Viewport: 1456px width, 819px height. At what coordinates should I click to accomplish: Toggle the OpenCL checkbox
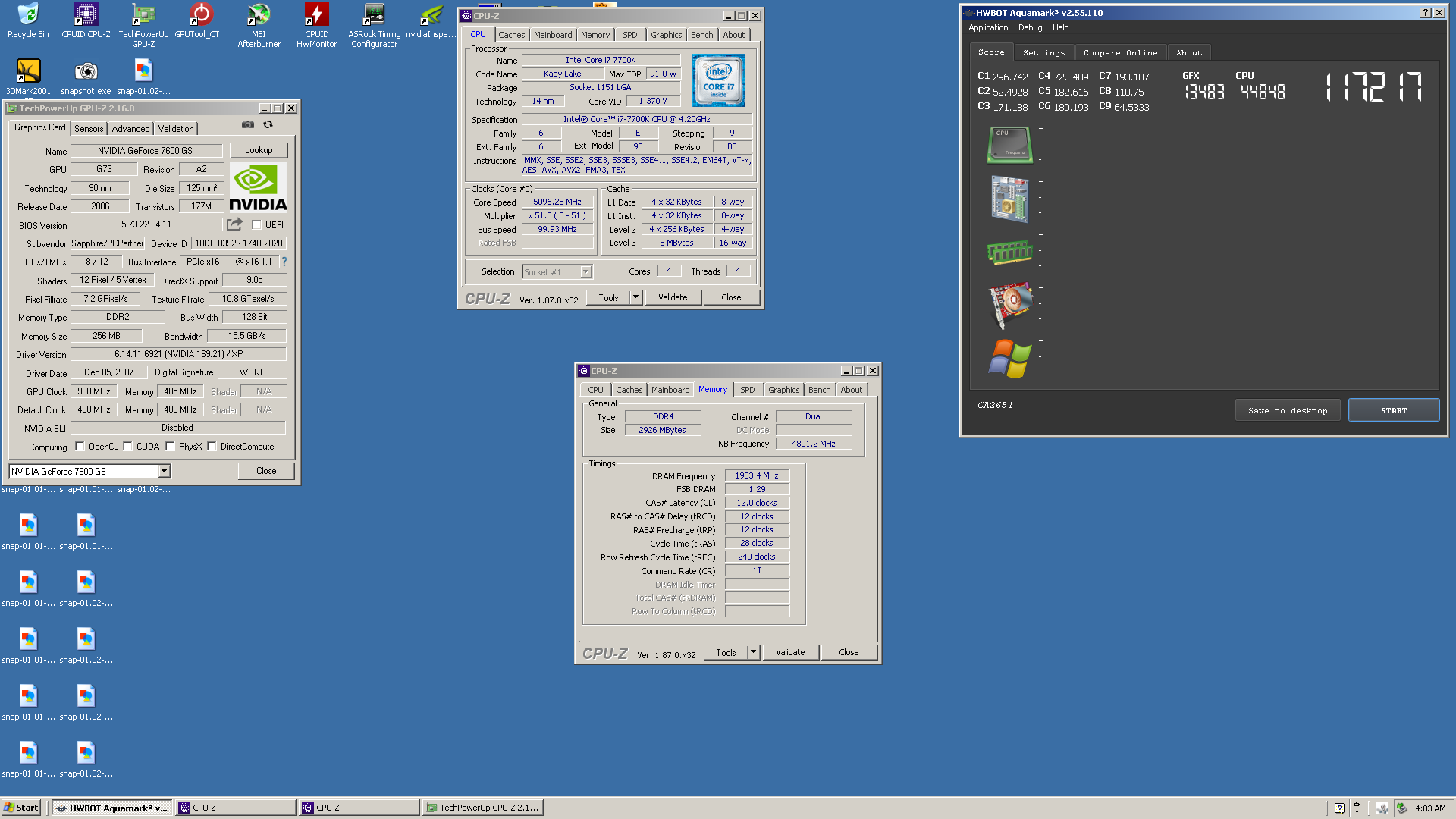coord(80,447)
